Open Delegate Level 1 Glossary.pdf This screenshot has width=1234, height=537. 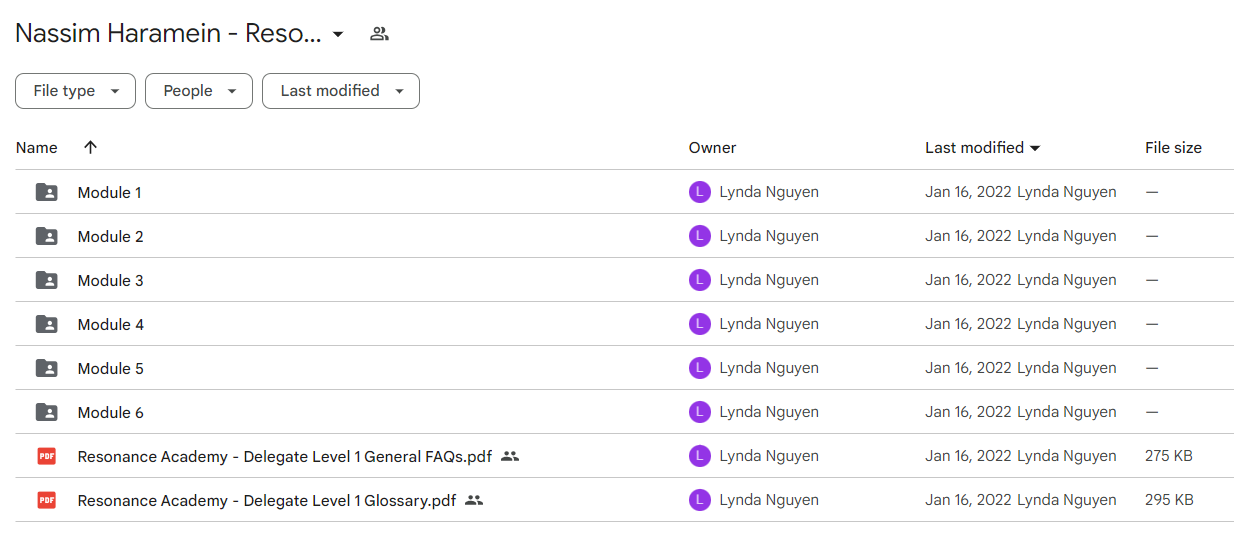[x=266, y=501]
